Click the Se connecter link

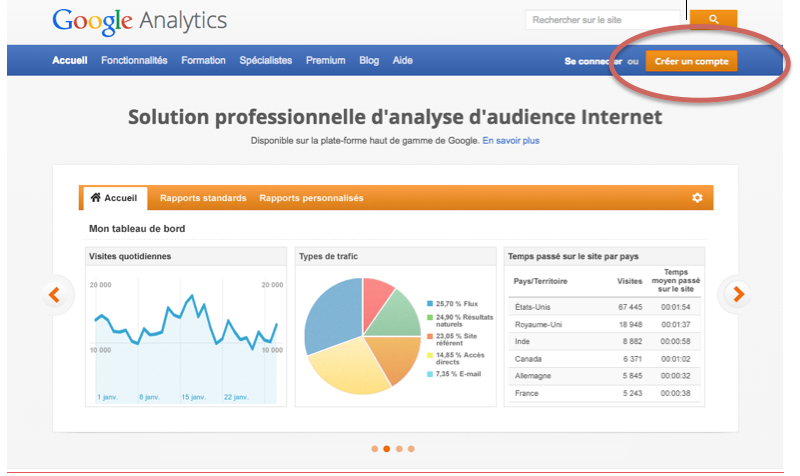click(593, 61)
